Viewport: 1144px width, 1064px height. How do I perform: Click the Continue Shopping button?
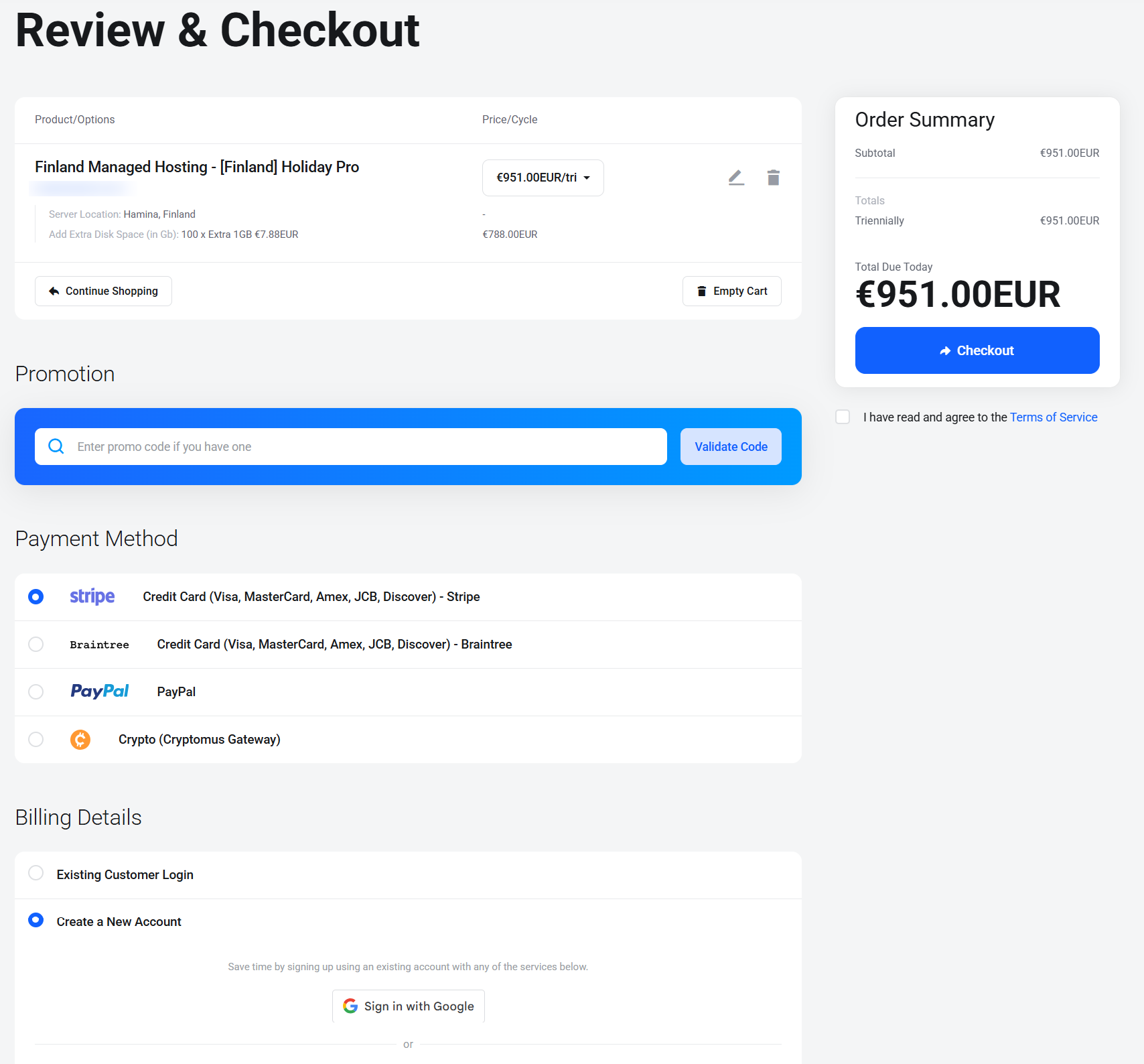point(103,291)
